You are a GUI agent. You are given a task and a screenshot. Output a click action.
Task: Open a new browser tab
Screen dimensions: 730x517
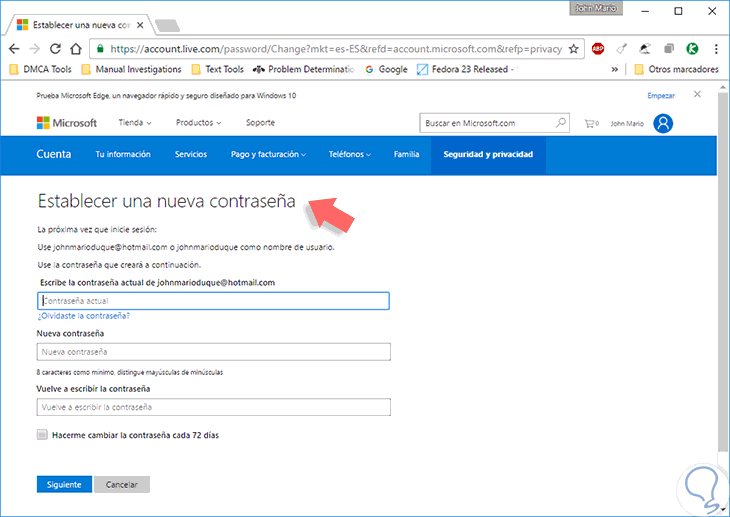(x=167, y=26)
